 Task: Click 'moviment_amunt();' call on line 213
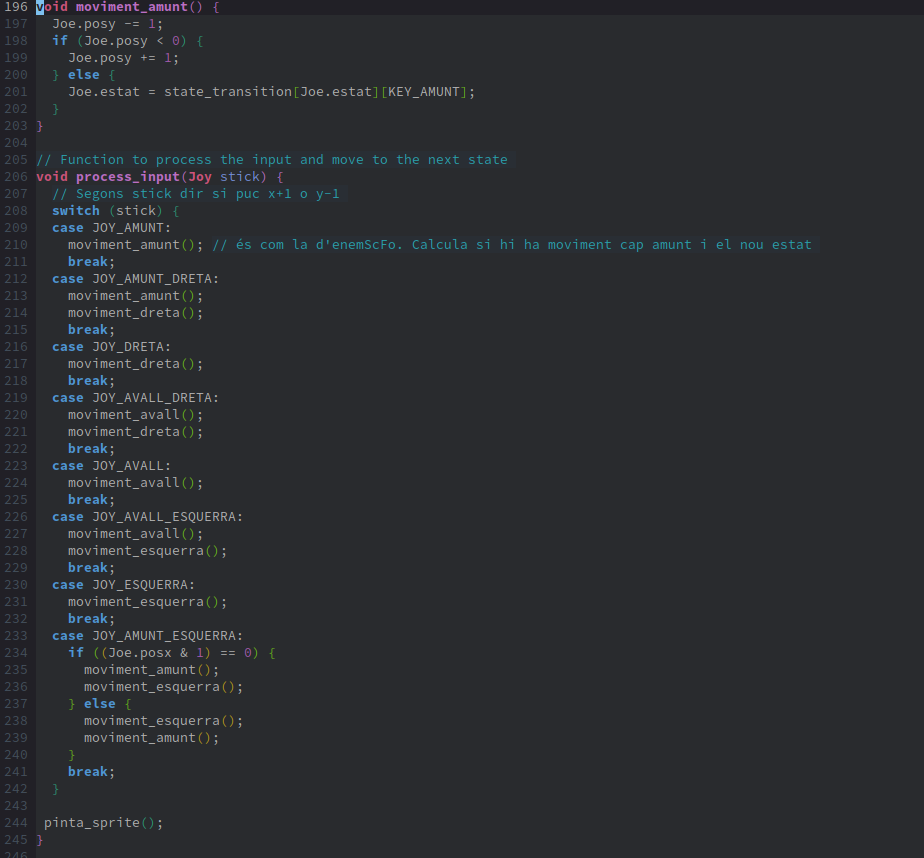pos(136,296)
